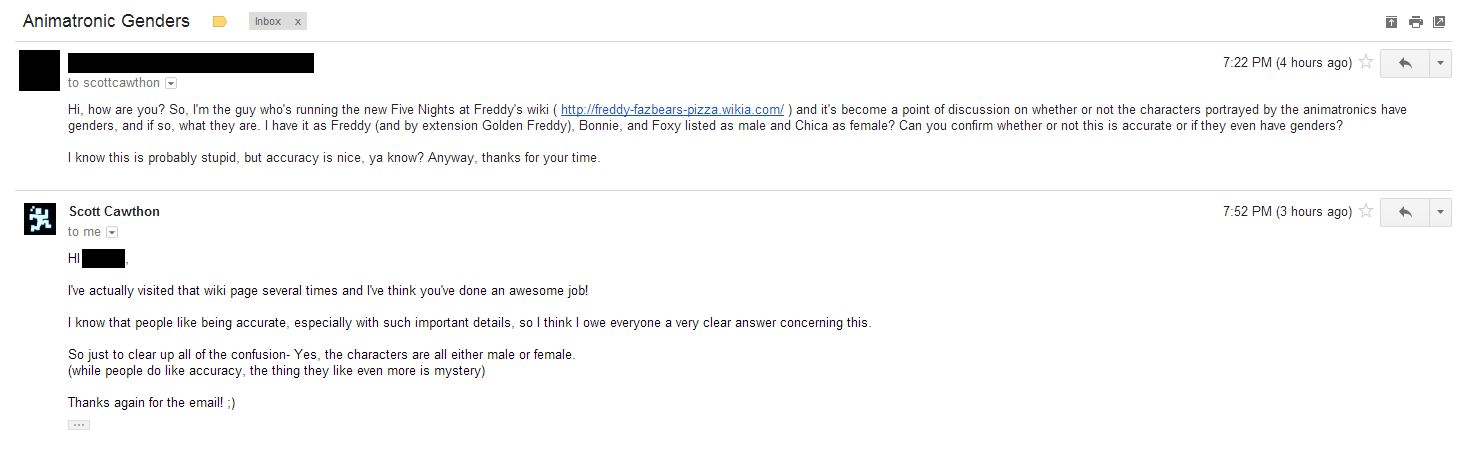This screenshot has width=1463, height=452.
Task: Click the Print all icon
Action: (1415, 22)
